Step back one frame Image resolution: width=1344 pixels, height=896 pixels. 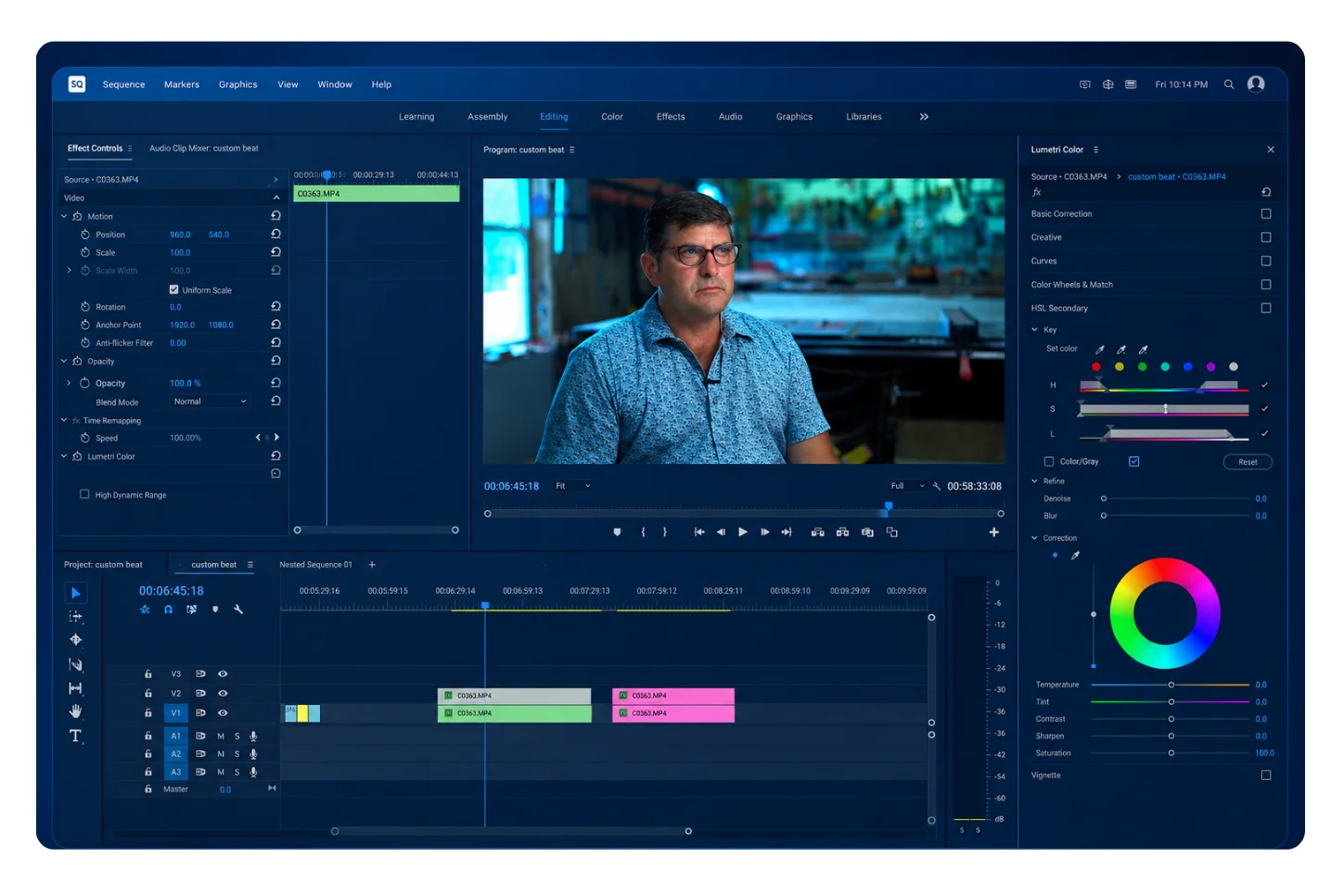coord(721,532)
